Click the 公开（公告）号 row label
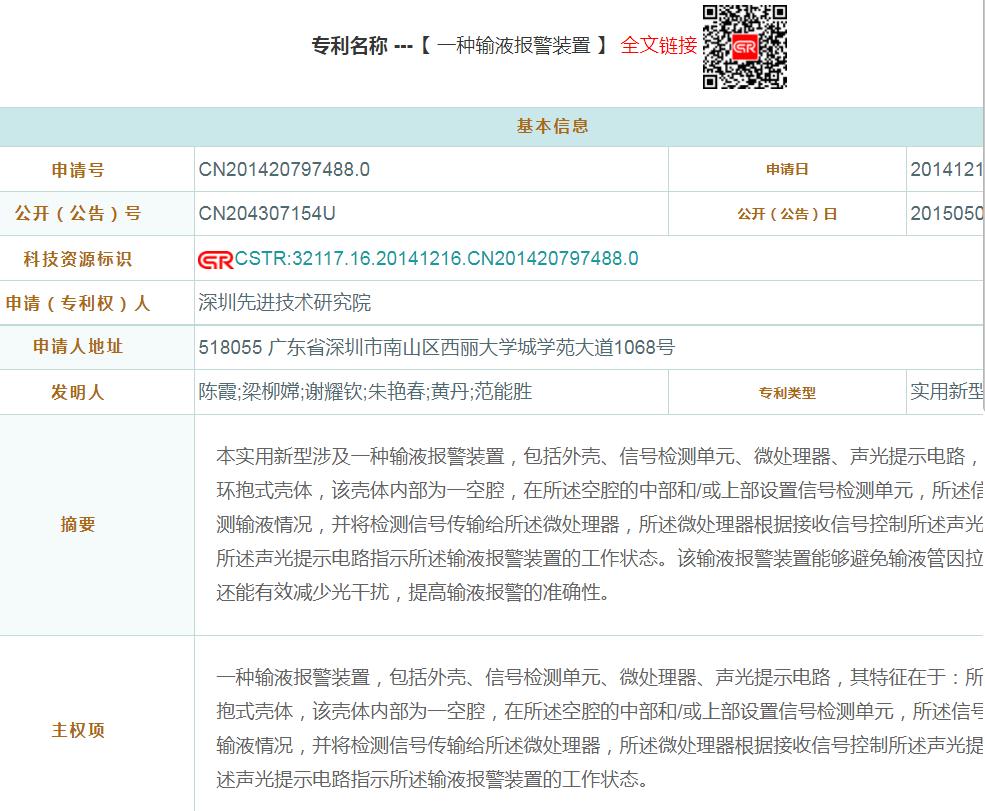This screenshot has height=811, width=985. point(78,214)
